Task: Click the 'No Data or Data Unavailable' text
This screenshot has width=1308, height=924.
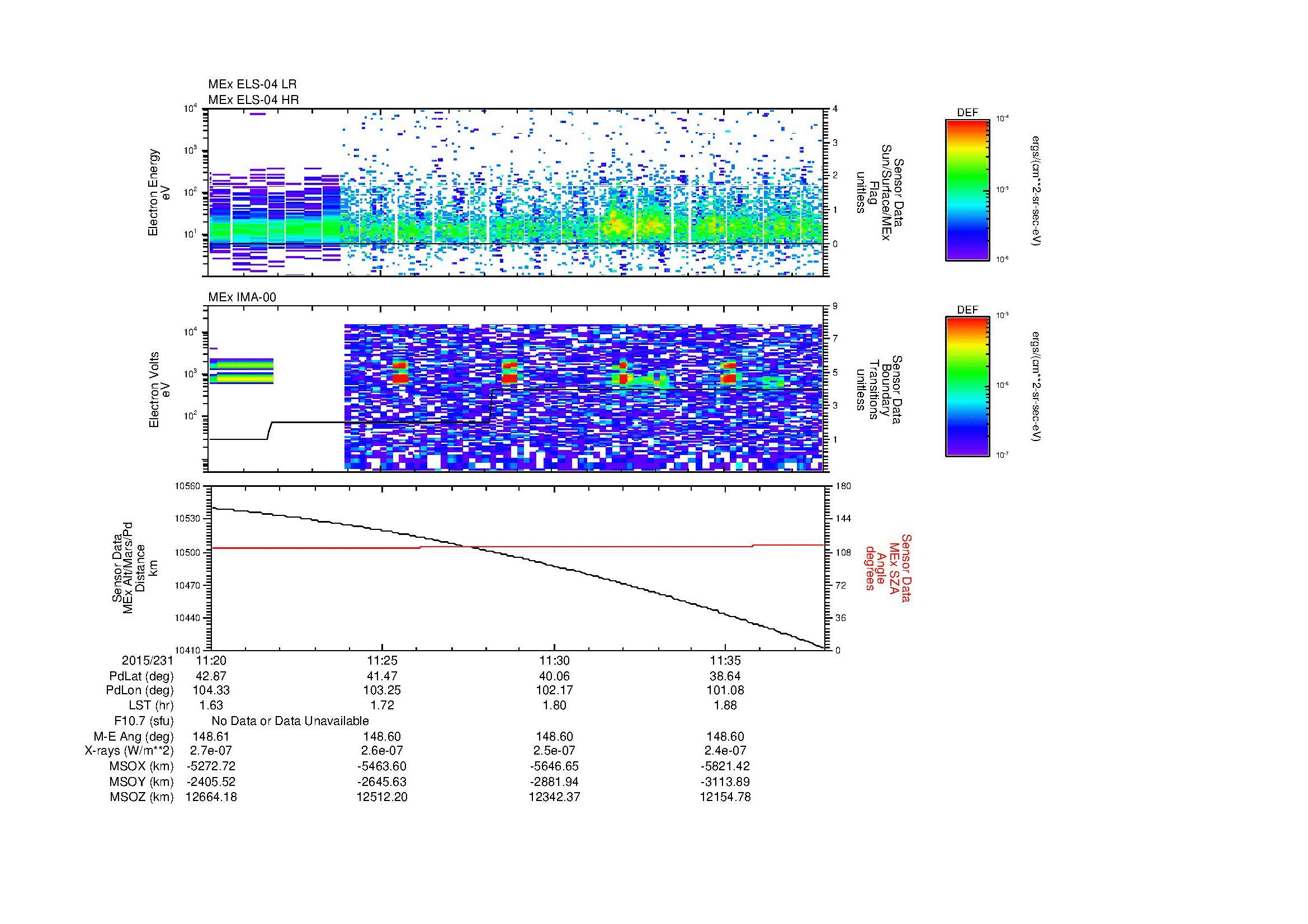Action: 290,721
